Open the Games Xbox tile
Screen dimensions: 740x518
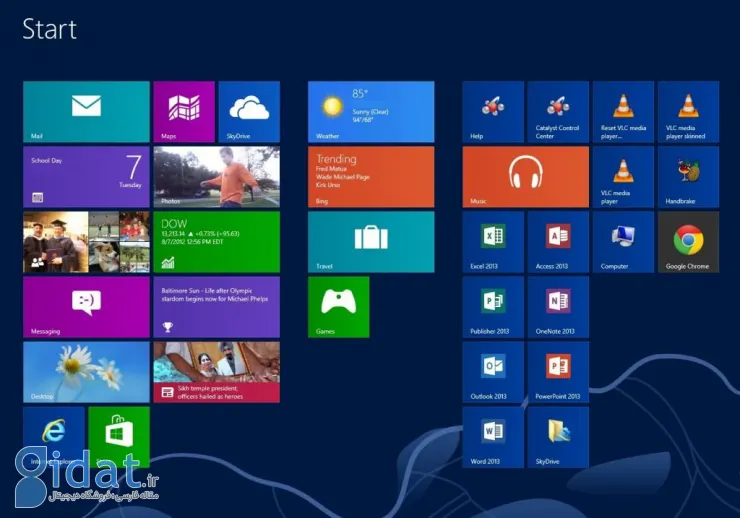338,307
